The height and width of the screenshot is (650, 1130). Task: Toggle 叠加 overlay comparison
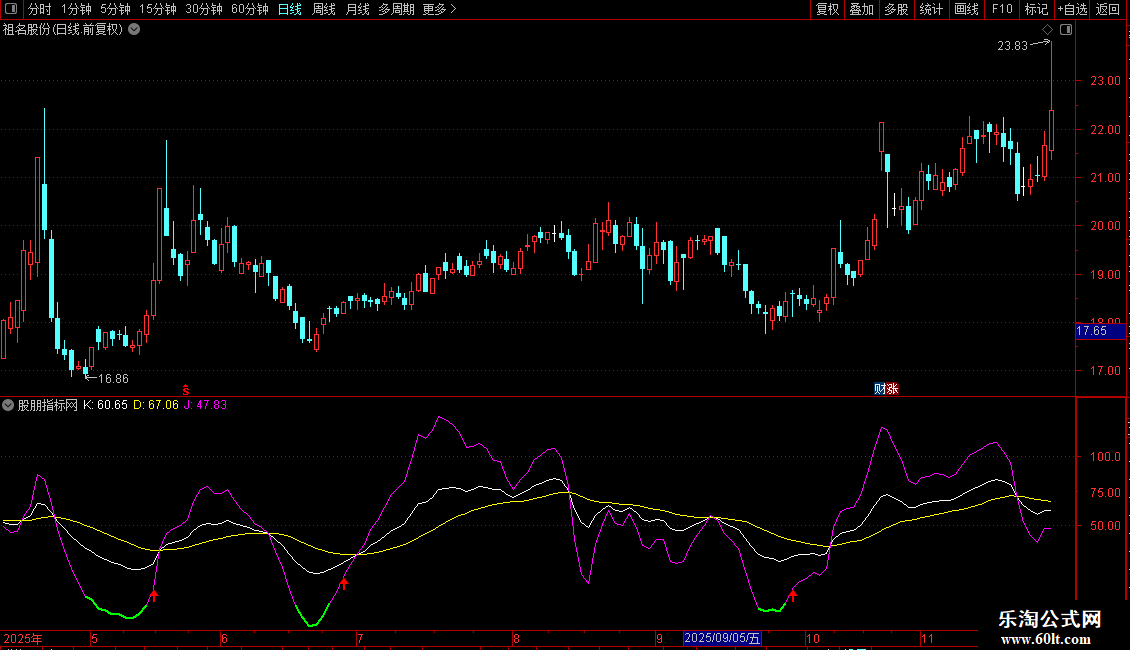tap(861, 9)
